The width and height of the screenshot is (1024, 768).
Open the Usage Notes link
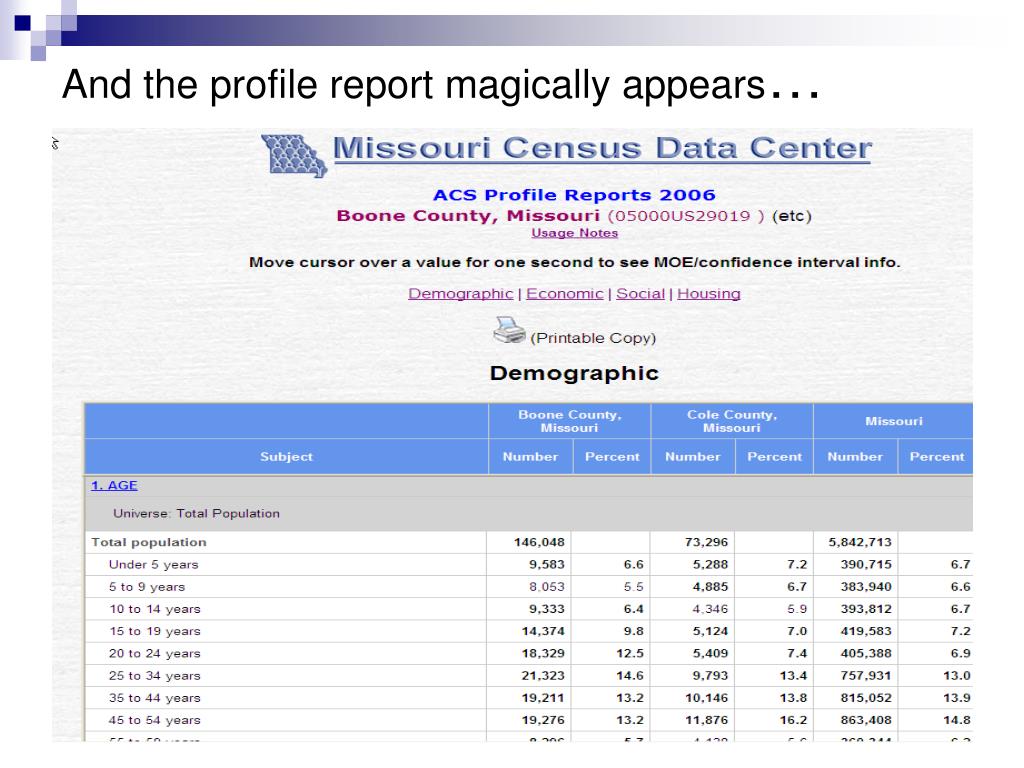coord(574,233)
